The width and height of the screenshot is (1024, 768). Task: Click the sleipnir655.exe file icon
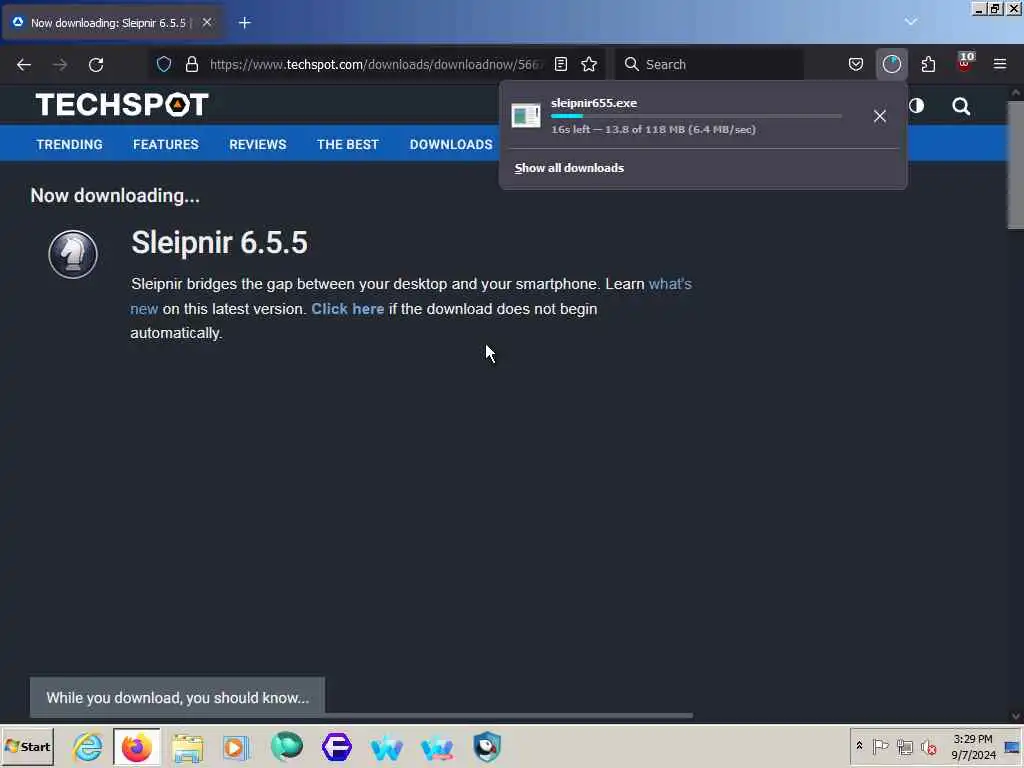[526, 116]
